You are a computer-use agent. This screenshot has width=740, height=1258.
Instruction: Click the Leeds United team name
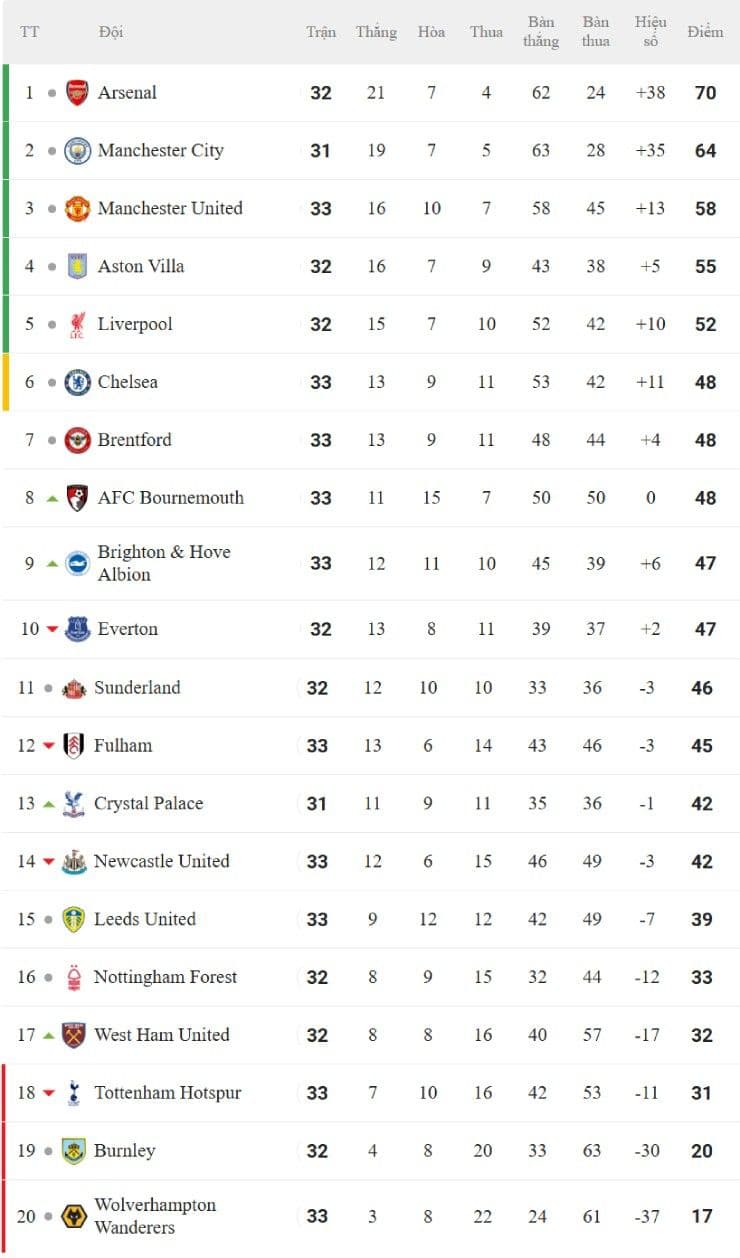point(144,919)
